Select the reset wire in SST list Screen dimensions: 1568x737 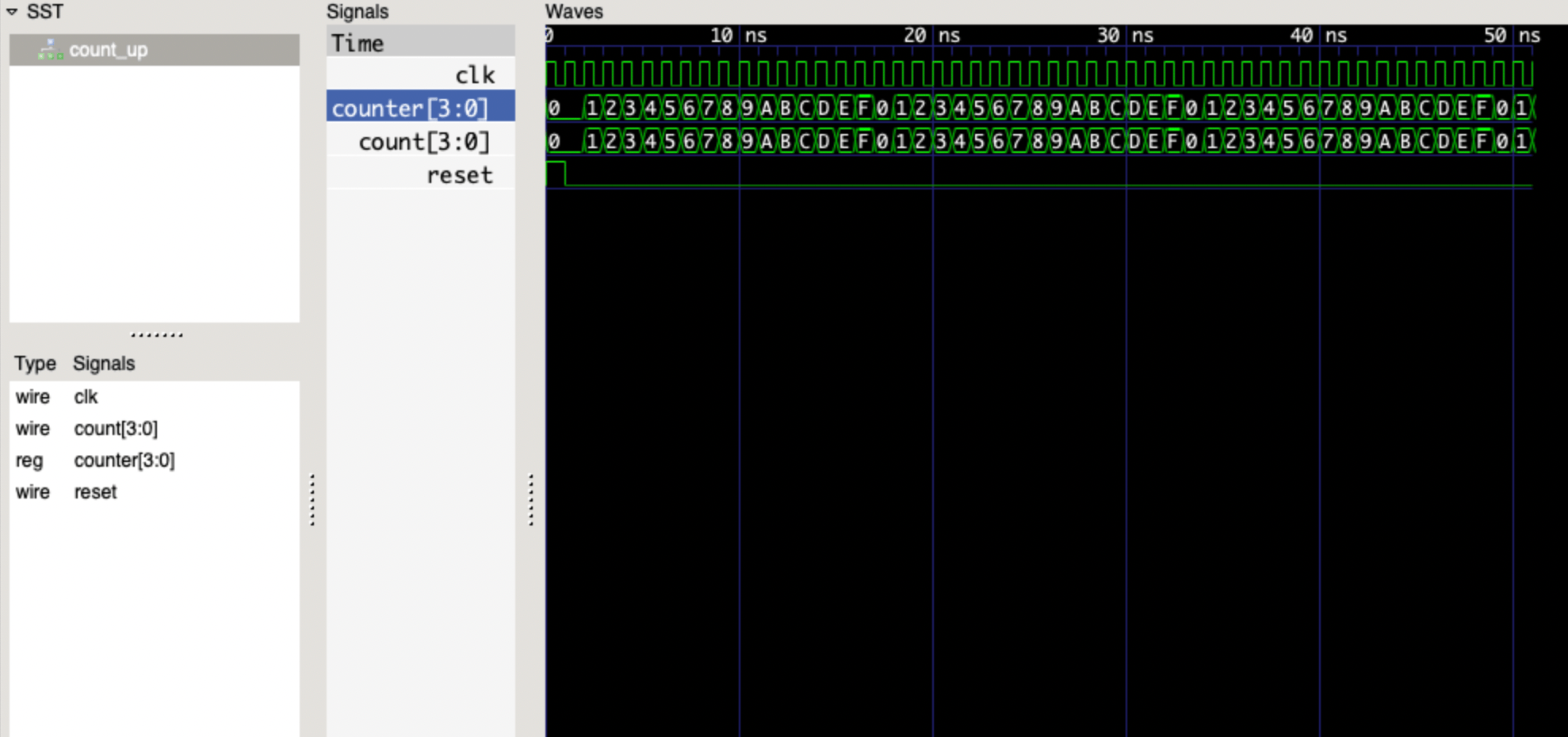tap(95, 492)
